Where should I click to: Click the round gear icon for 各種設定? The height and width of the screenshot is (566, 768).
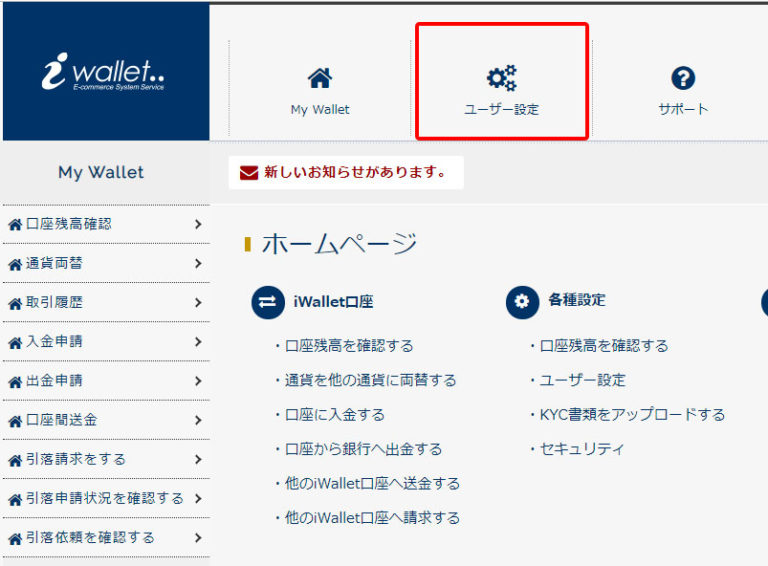coord(522,302)
